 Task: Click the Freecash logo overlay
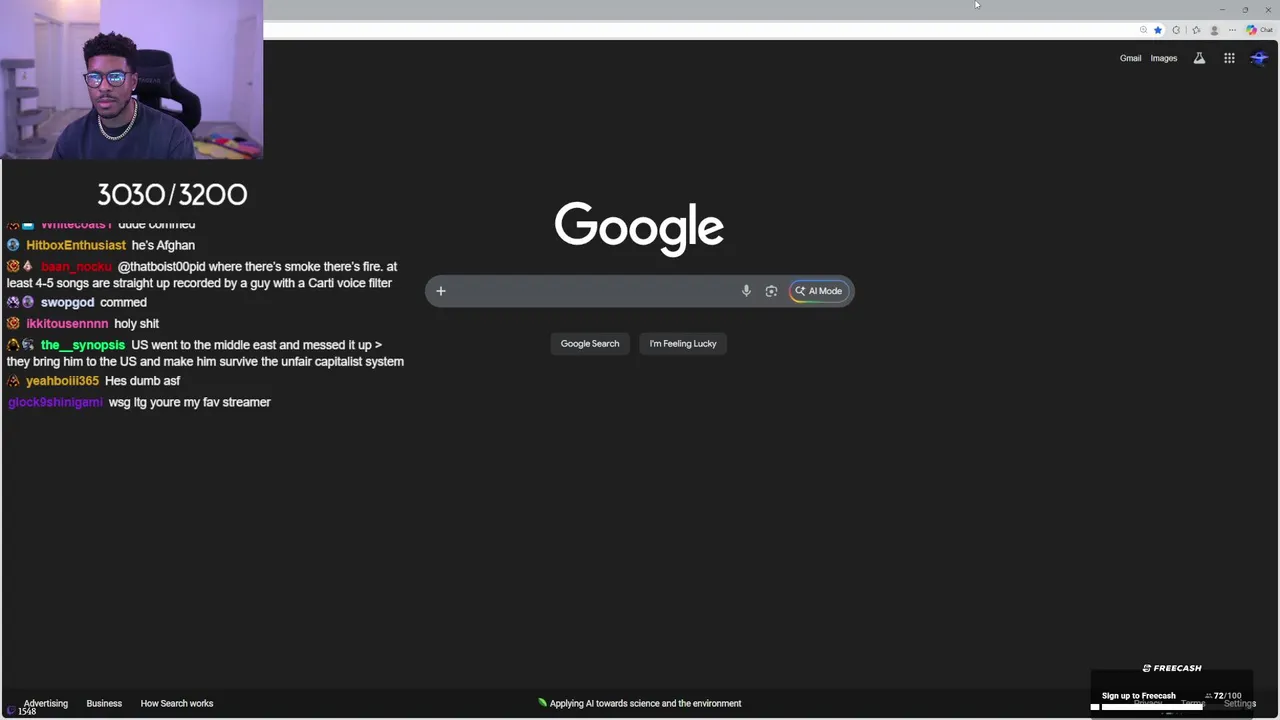click(x=1172, y=668)
